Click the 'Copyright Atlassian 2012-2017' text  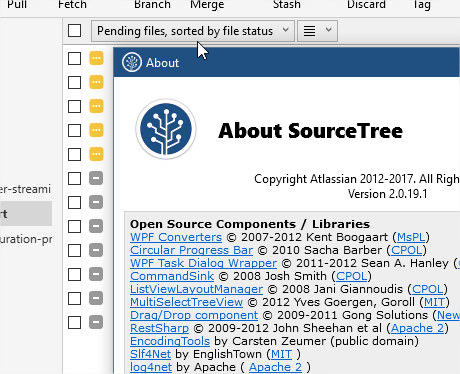pyautogui.click(x=333, y=179)
